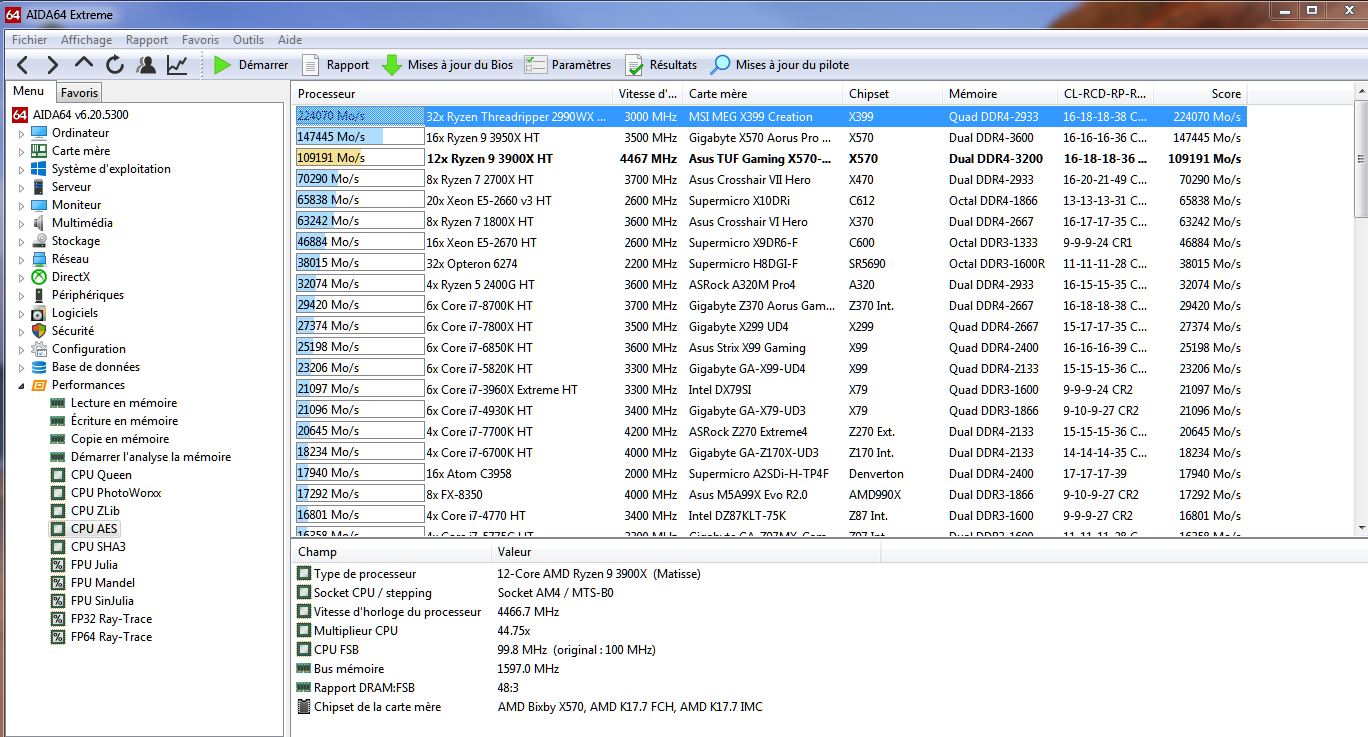Open Lecture en mémoire benchmark
Image resolution: width=1368 pixels, height=737 pixels.
[x=123, y=403]
